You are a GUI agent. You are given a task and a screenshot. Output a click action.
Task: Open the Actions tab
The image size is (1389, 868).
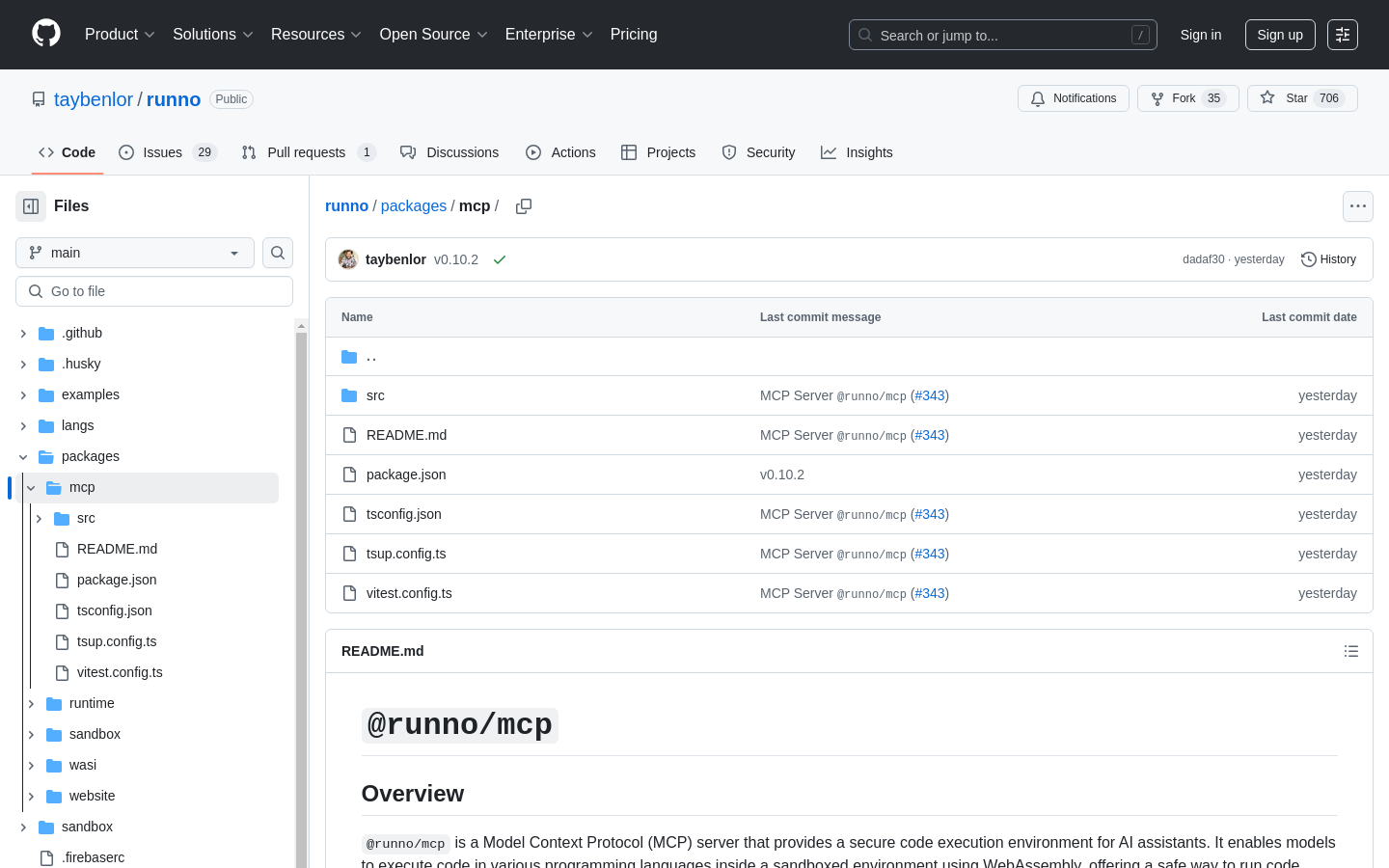(560, 152)
